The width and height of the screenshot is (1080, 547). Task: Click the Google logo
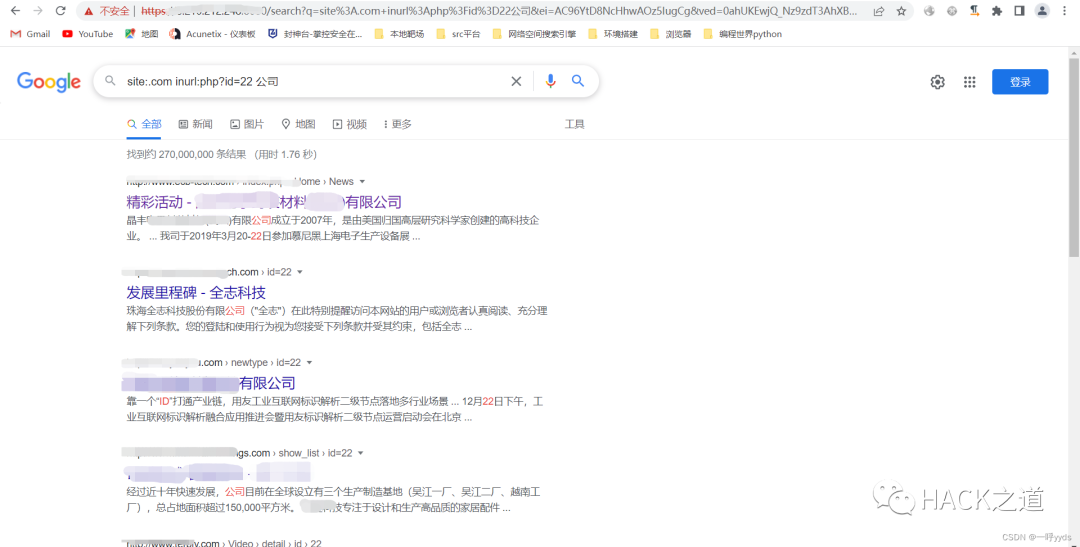tap(48, 82)
